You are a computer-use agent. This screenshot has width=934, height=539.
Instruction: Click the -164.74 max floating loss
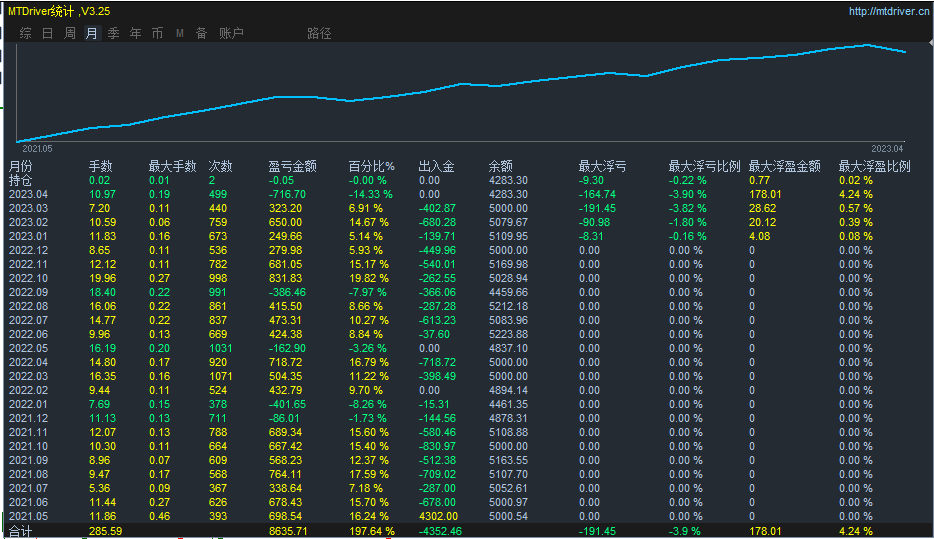597,194
